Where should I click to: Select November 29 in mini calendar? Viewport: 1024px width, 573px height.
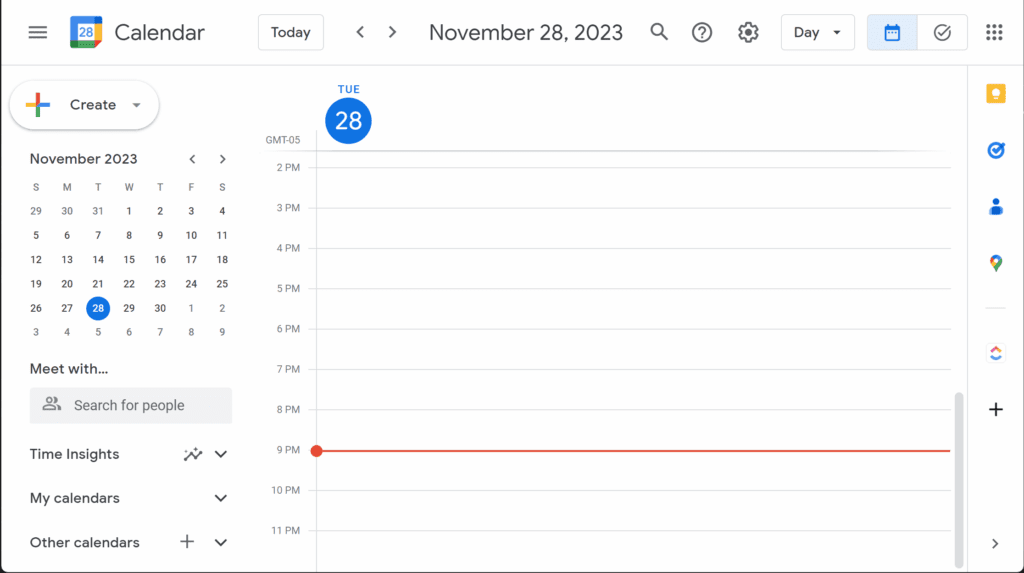(129, 308)
